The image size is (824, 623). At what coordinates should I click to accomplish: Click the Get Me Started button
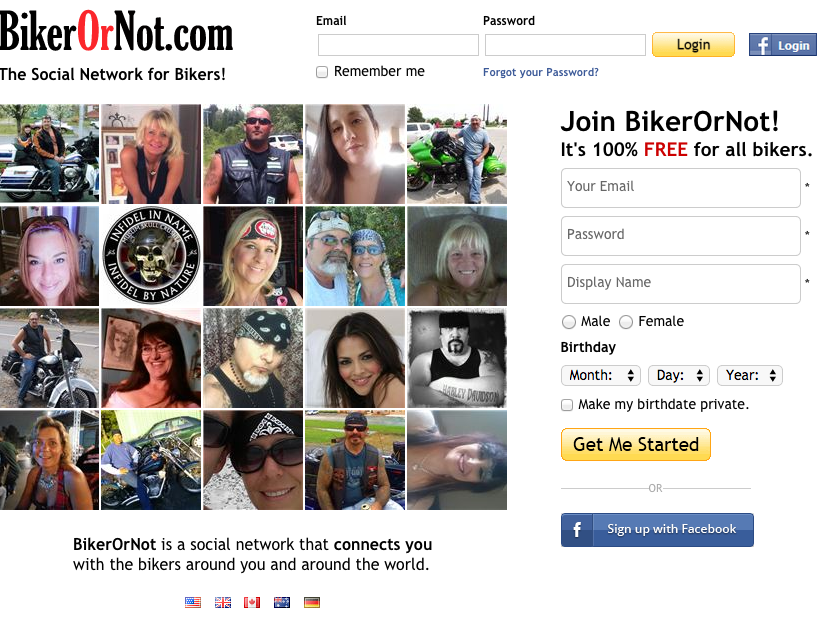point(636,444)
